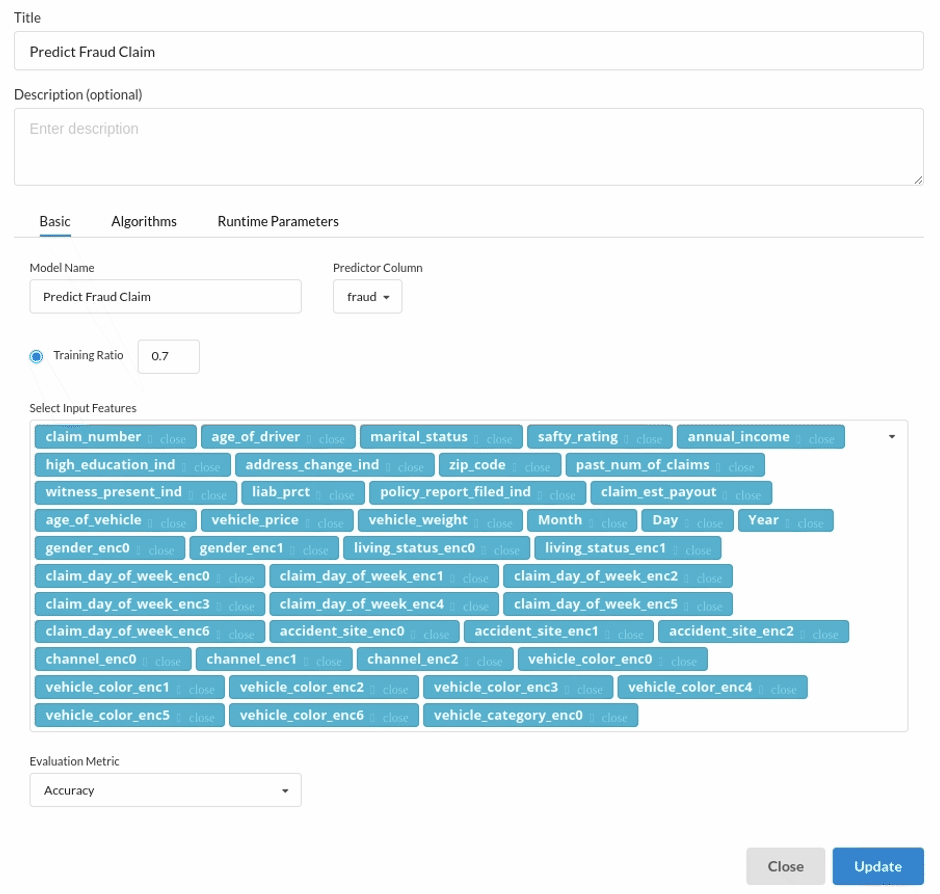Screen dimensions: 940x894
Task: Focus the Training Ratio value field
Action: click(x=168, y=356)
